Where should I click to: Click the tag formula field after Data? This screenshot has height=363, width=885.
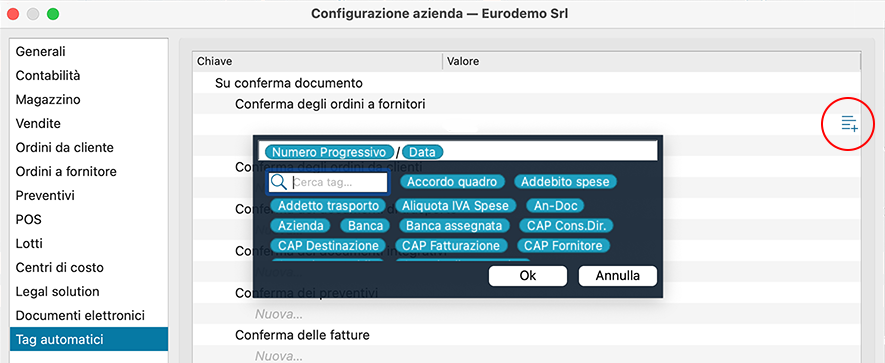(x=550, y=152)
